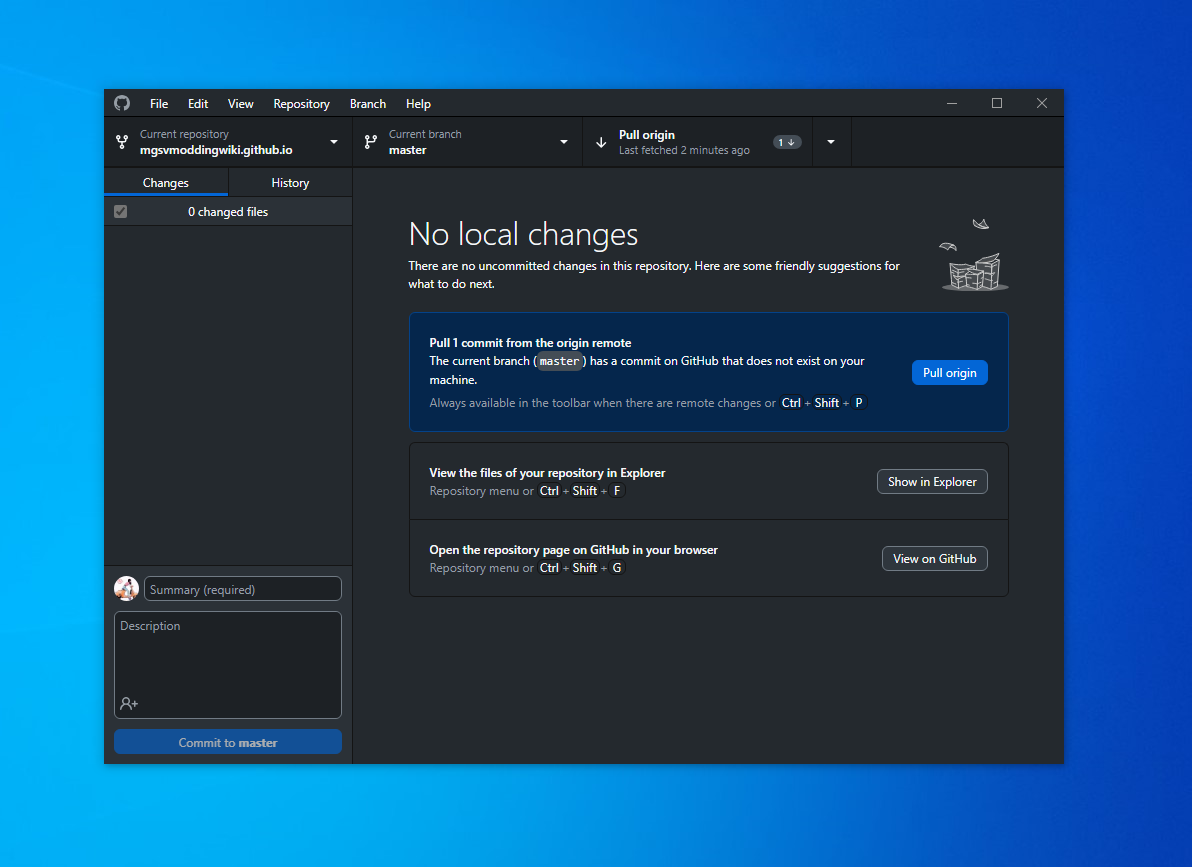
Task: Click the add co-authors icon in the description box
Action: (128, 703)
